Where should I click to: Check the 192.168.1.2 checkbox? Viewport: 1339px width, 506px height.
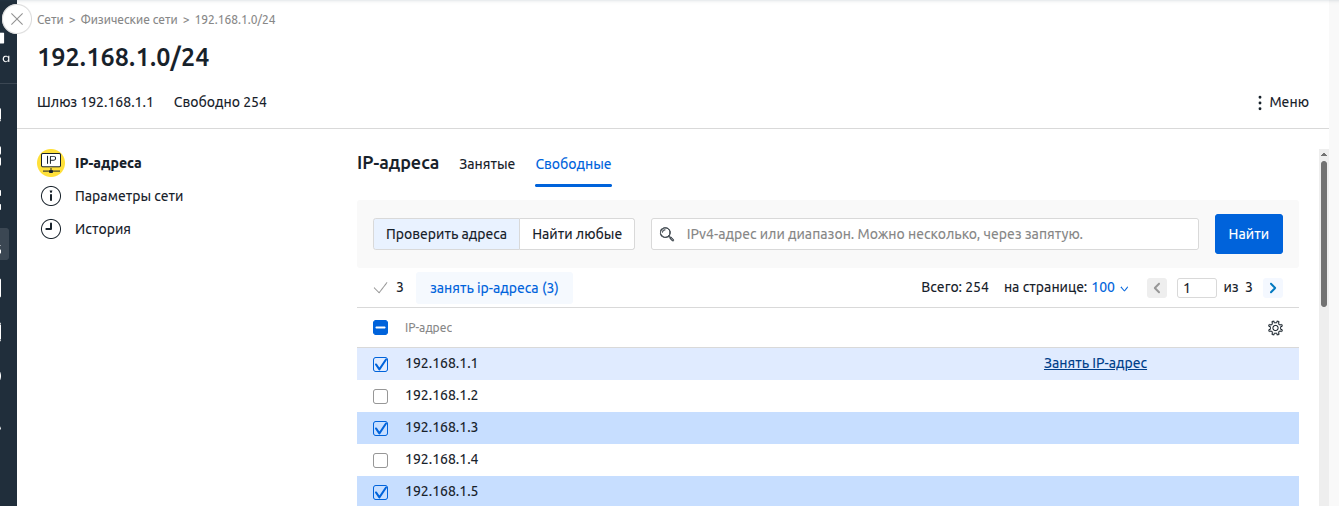point(380,396)
